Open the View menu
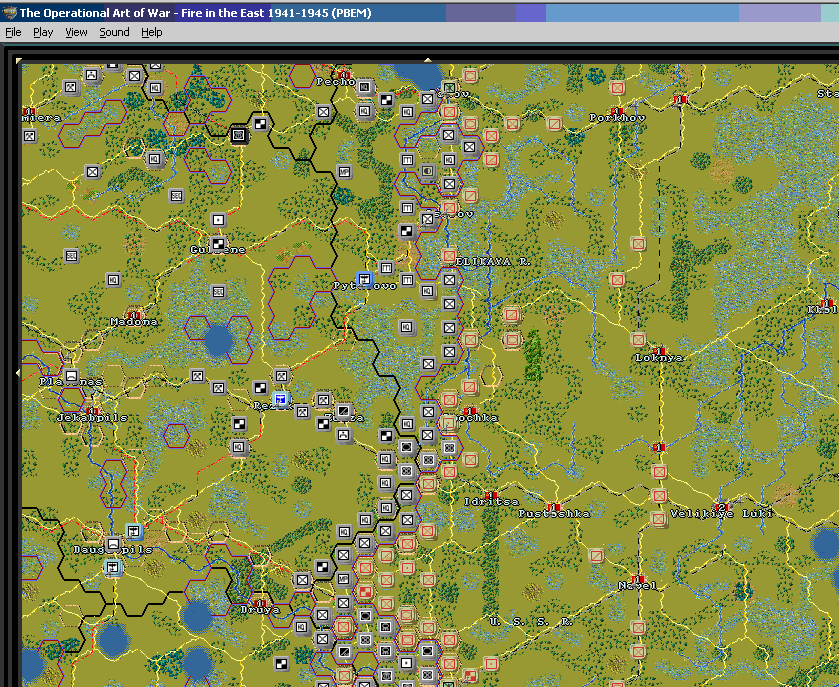 click(76, 32)
